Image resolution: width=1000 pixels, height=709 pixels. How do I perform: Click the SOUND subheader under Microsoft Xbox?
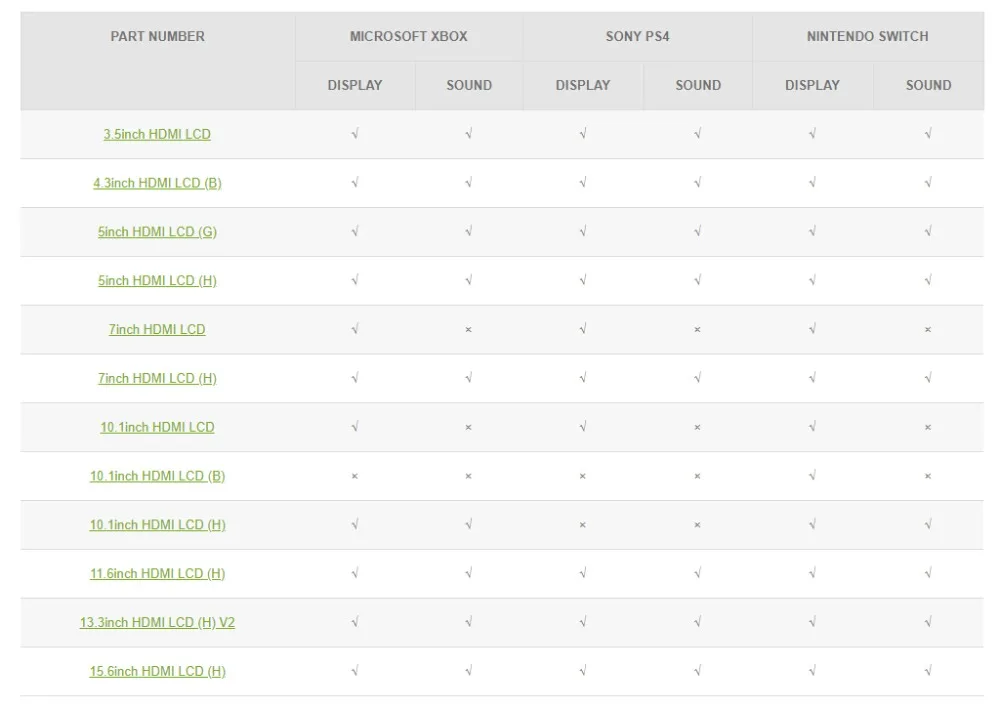[x=469, y=85]
